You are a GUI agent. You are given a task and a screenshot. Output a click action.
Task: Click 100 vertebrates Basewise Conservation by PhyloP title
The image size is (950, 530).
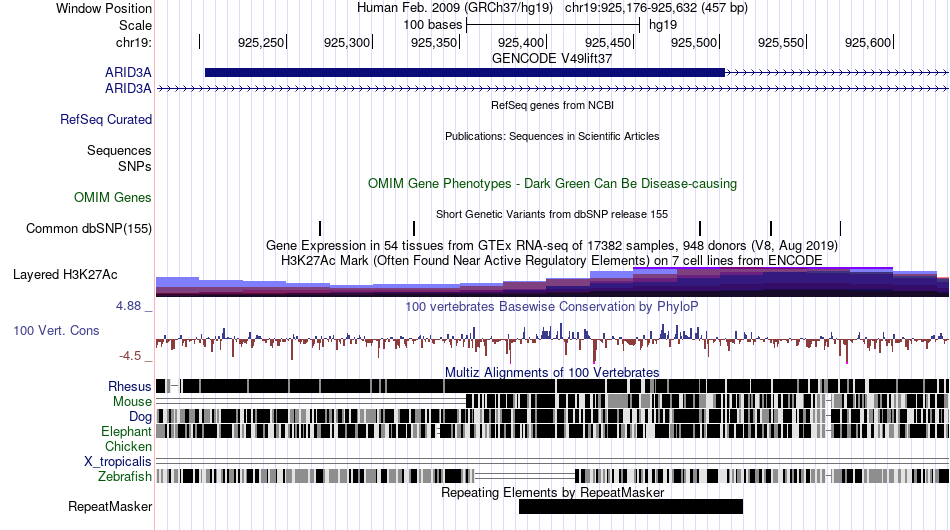552,306
